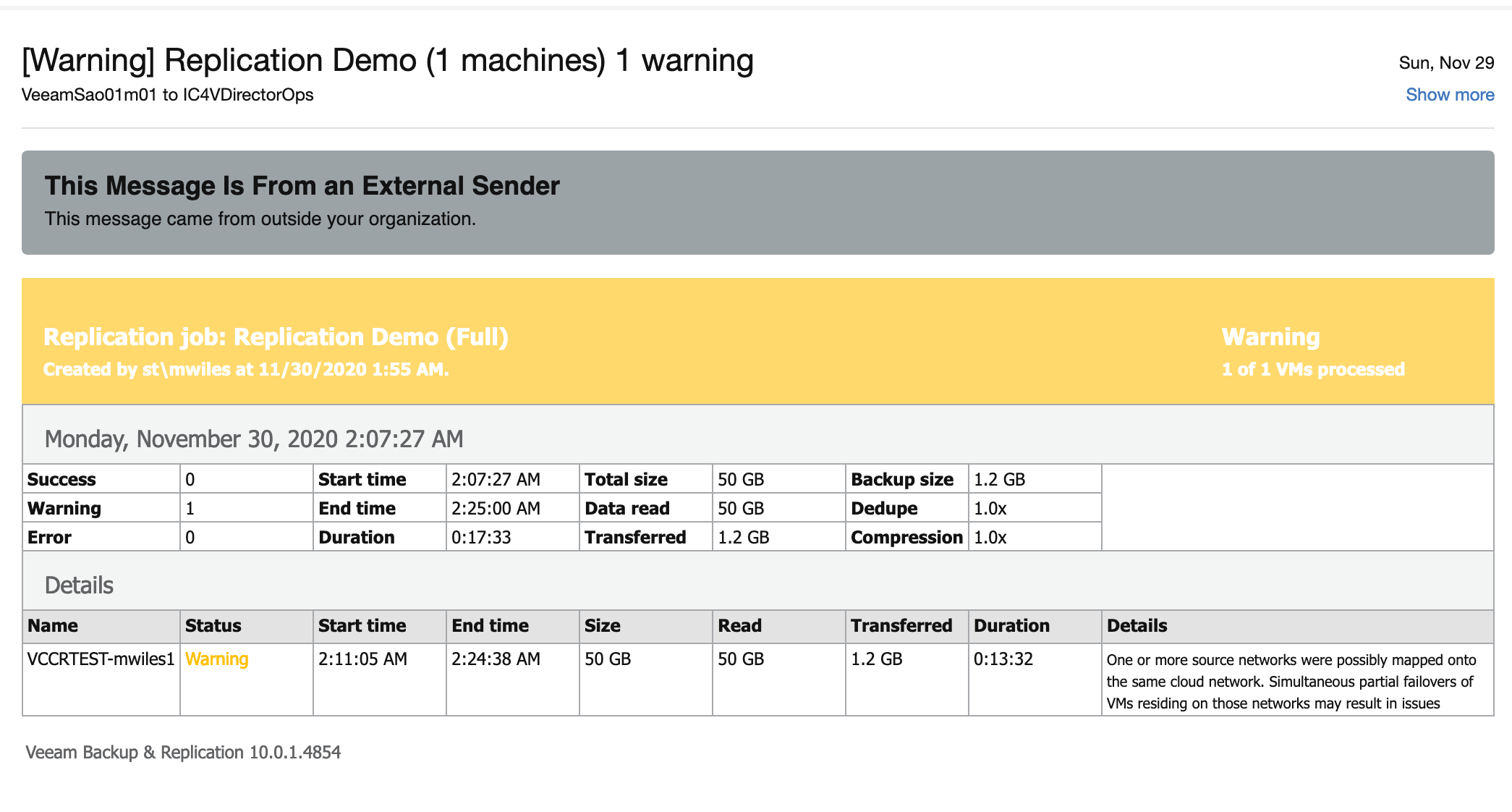This screenshot has width=1512, height=812.
Task: Click the Replication job title in the yellow banner
Action: (276, 337)
